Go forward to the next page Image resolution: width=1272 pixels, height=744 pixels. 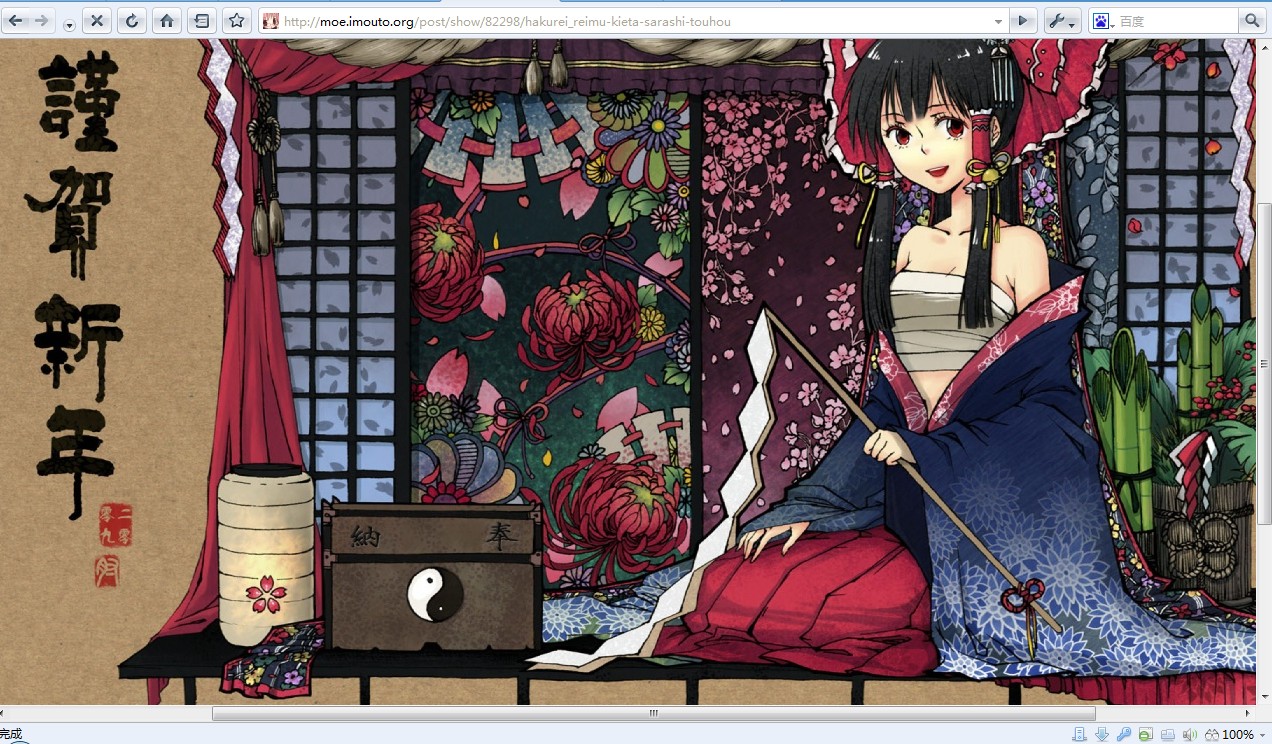[x=42, y=21]
